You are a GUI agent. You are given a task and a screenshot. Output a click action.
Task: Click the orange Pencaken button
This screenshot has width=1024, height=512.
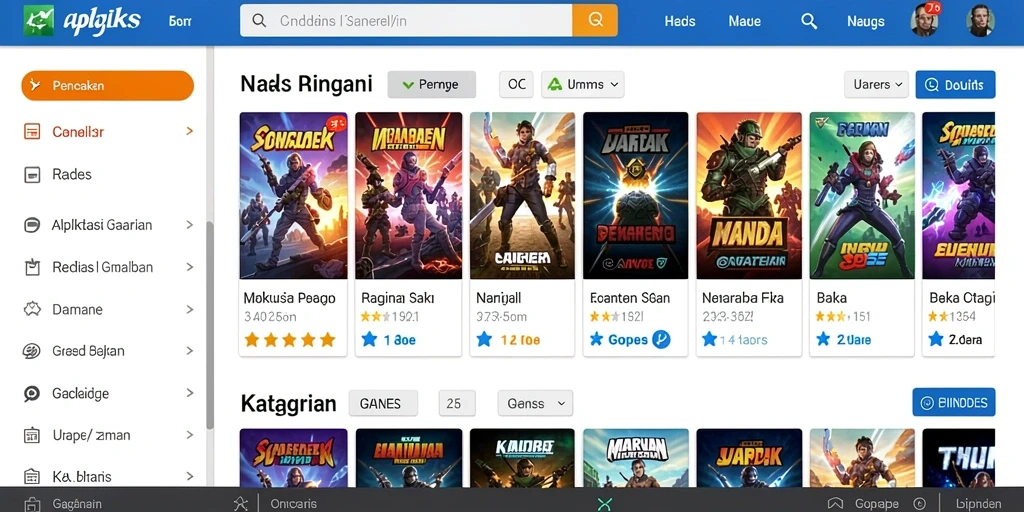(108, 86)
